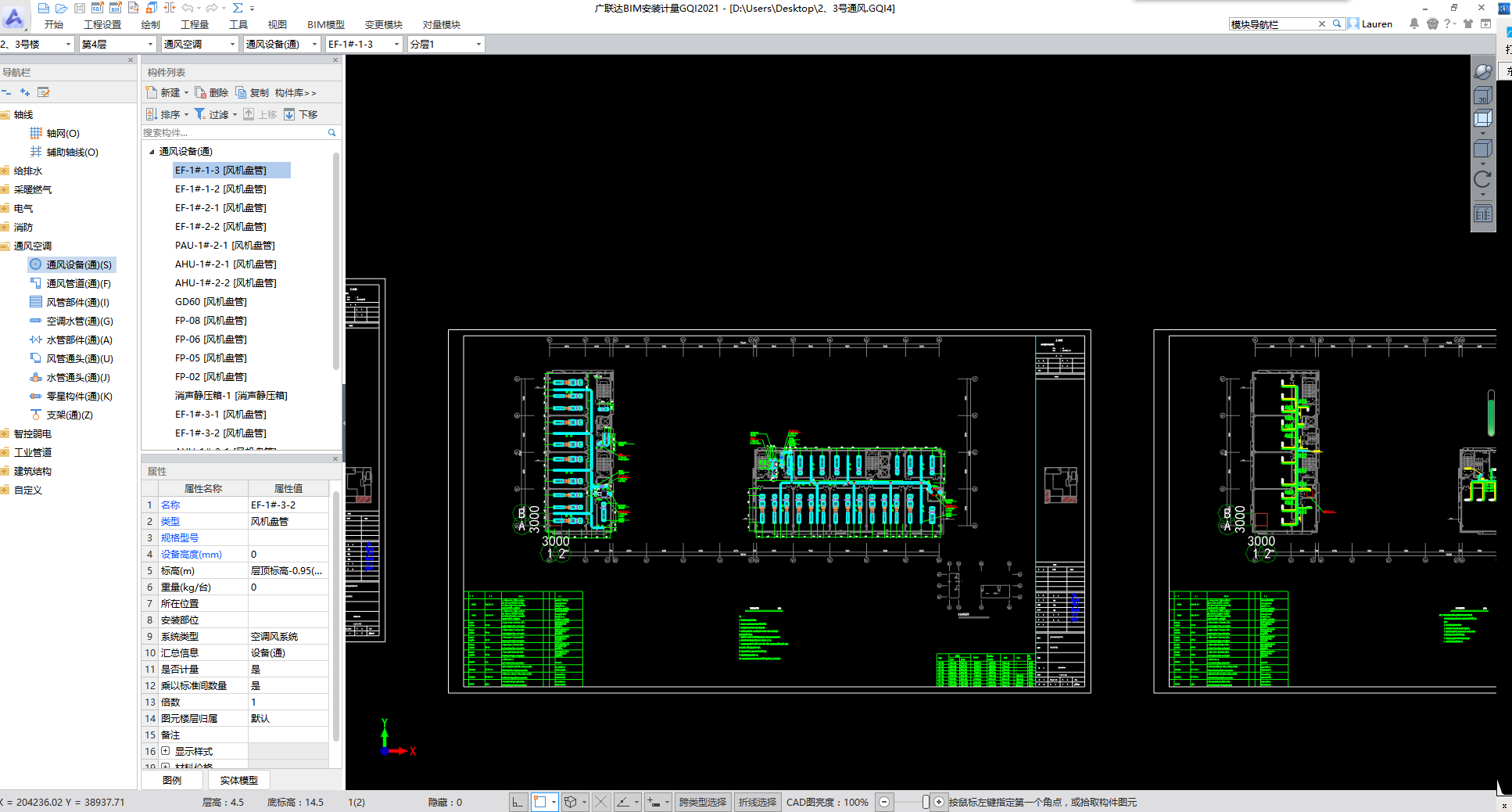Open the floor dropdown showing 第4层
This screenshot has width=1512, height=812.
[x=117, y=44]
